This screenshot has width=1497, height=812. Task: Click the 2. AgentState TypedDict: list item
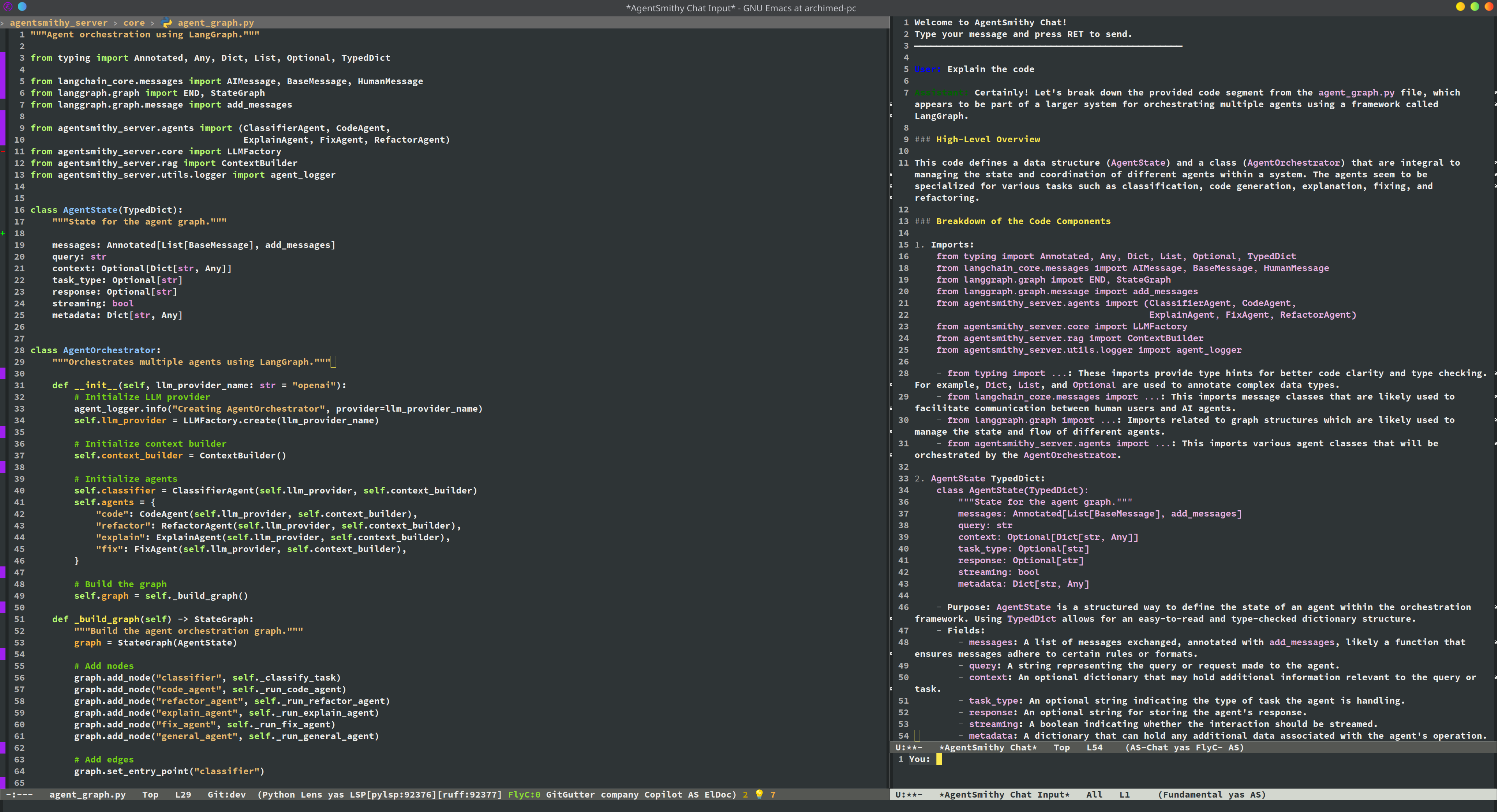pos(980,478)
